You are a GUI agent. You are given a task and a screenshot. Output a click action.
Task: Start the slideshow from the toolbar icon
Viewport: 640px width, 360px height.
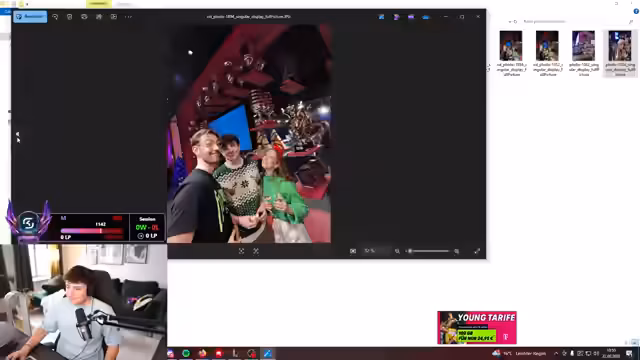click(114, 17)
